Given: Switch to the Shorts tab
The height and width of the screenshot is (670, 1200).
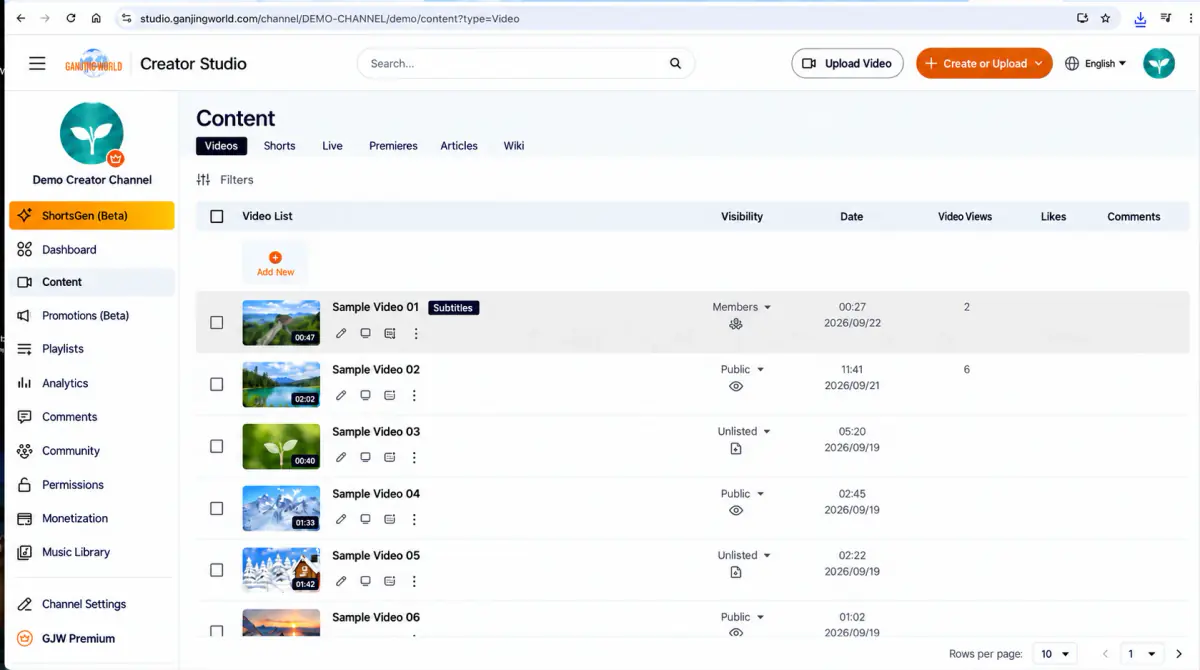Looking at the screenshot, I should (x=279, y=146).
